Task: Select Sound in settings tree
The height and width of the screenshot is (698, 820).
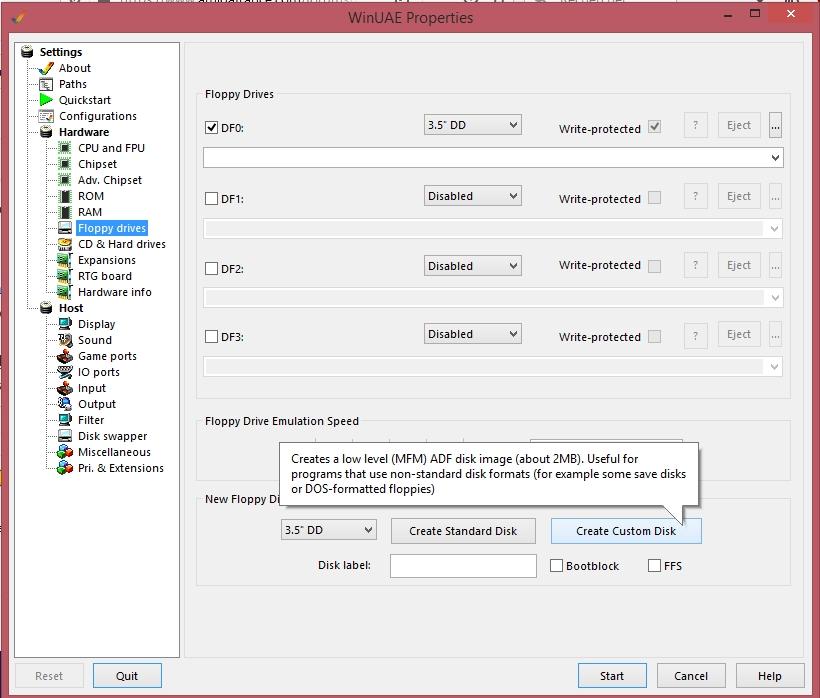Action: 95,340
